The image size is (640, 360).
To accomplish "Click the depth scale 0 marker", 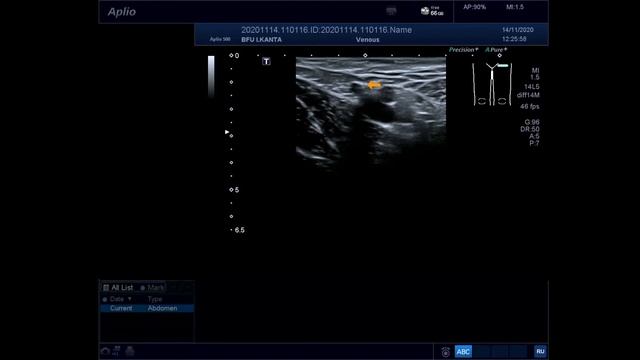I will click(x=234, y=56).
